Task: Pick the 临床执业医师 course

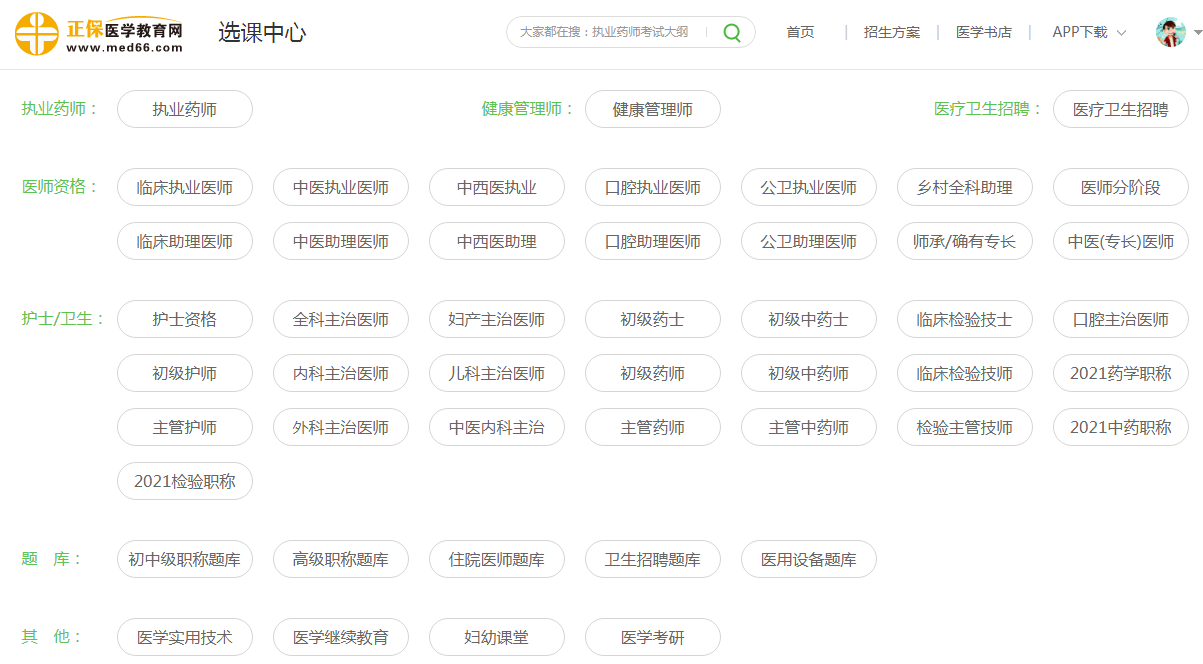Action: point(185,187)
